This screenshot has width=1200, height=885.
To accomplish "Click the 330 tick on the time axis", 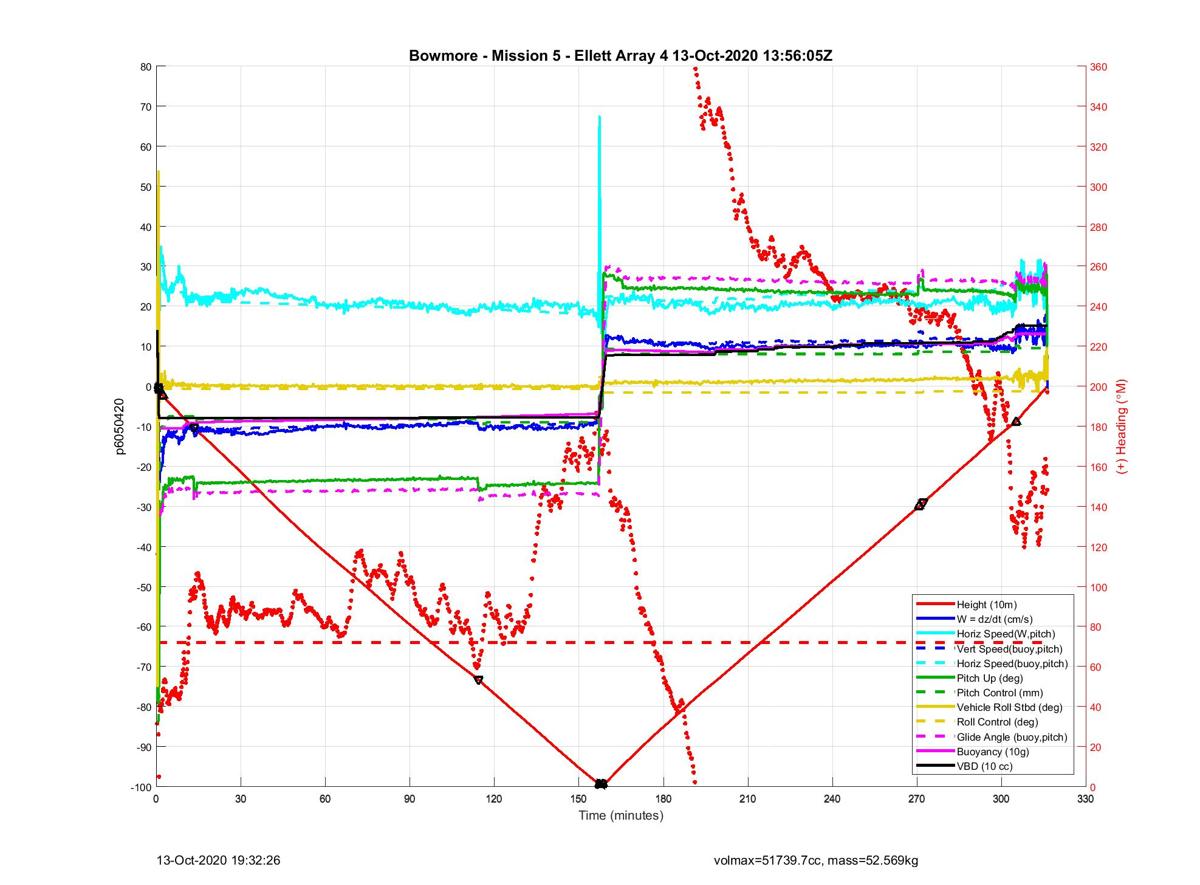I will tap(1086, 800).
